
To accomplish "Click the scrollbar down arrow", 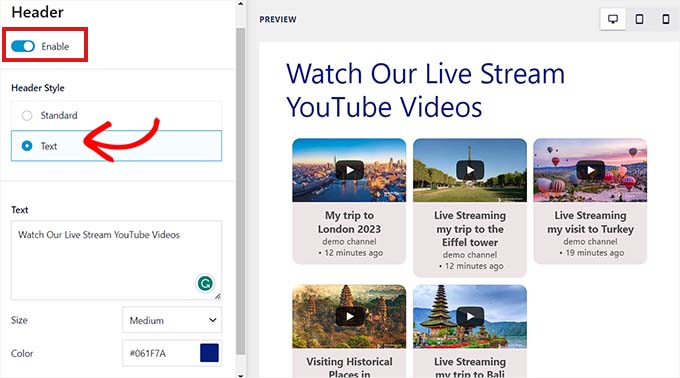I will [241, 375].
